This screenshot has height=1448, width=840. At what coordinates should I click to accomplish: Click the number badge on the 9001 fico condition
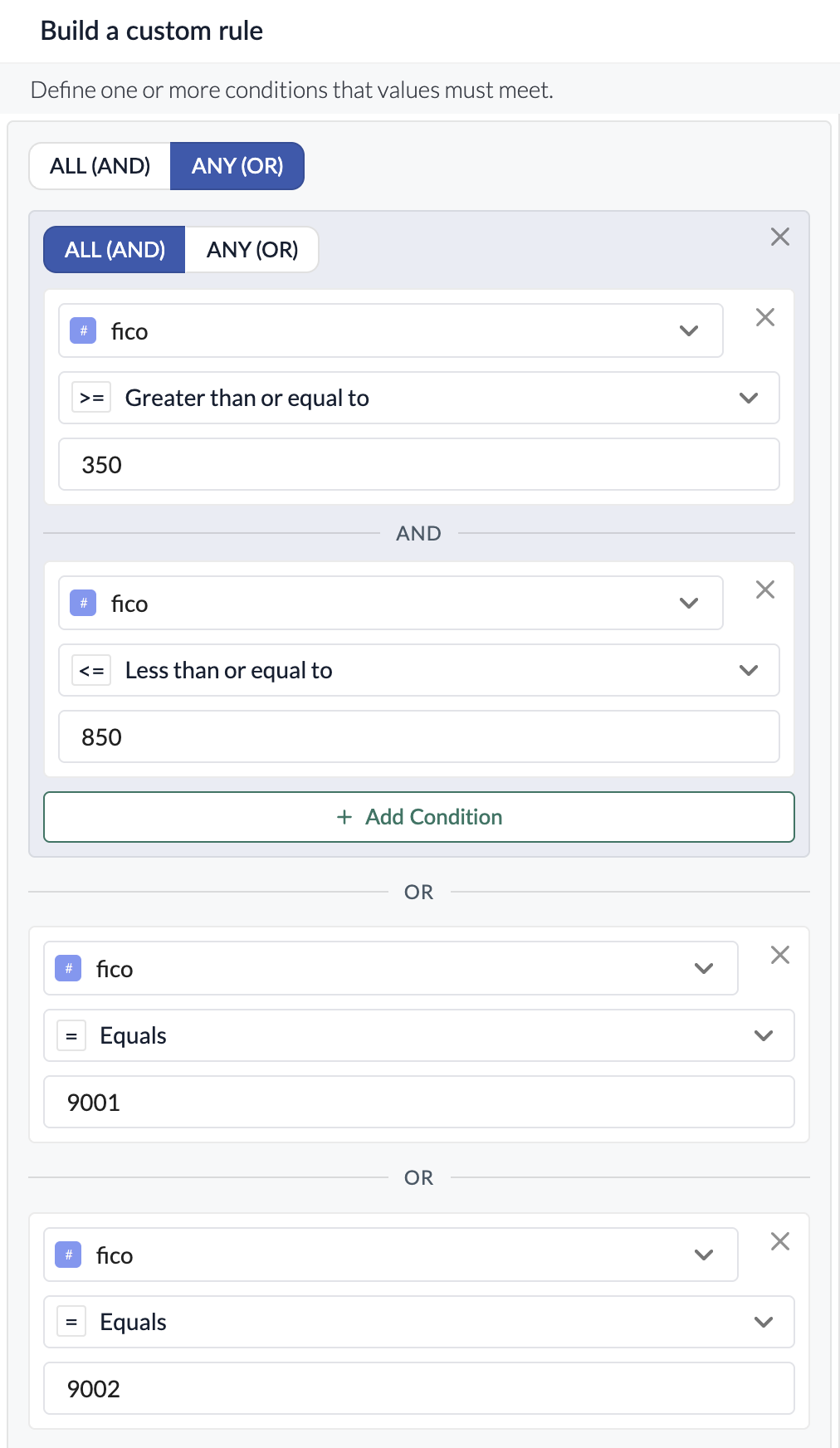pos(68,967)
